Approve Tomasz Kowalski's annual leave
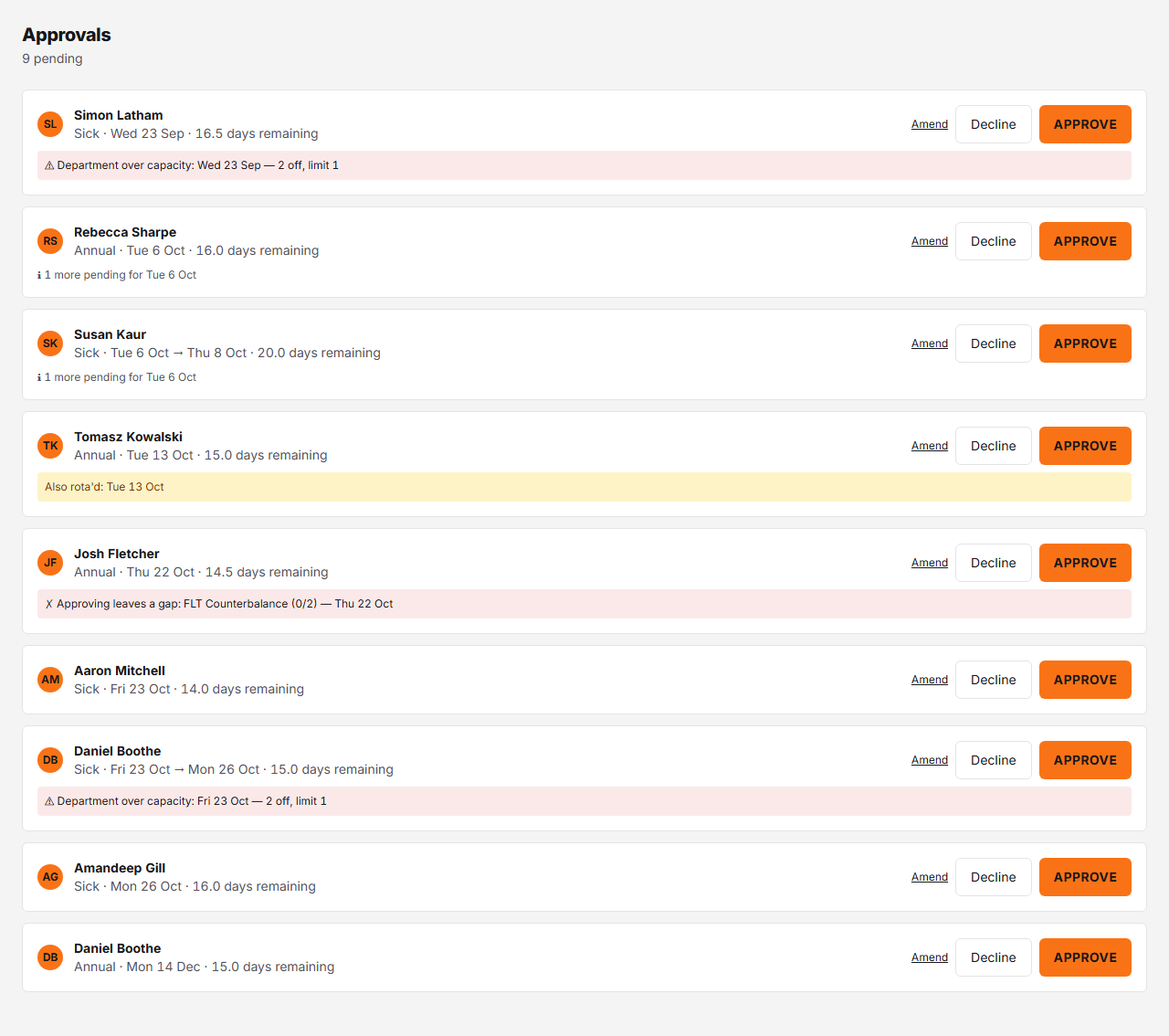1169x1036 pixels. [x=1085, y=446]
